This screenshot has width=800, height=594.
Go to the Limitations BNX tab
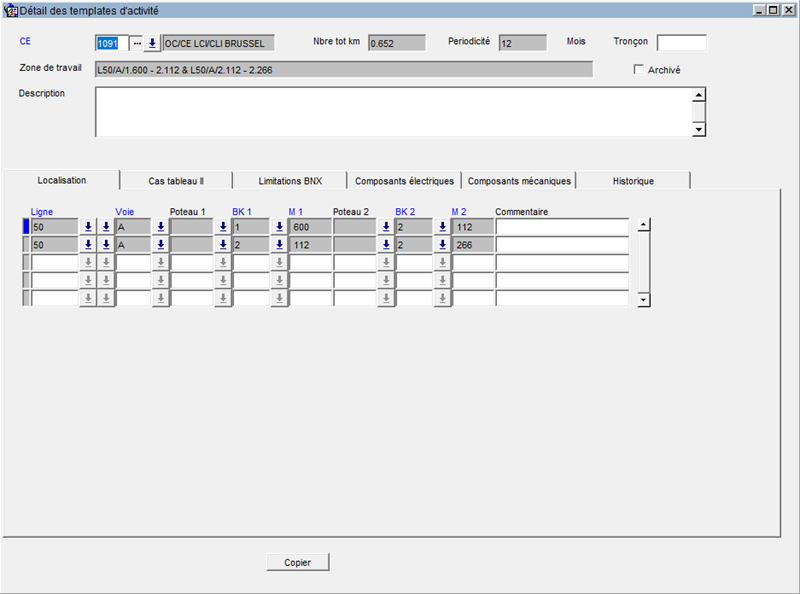290,181
